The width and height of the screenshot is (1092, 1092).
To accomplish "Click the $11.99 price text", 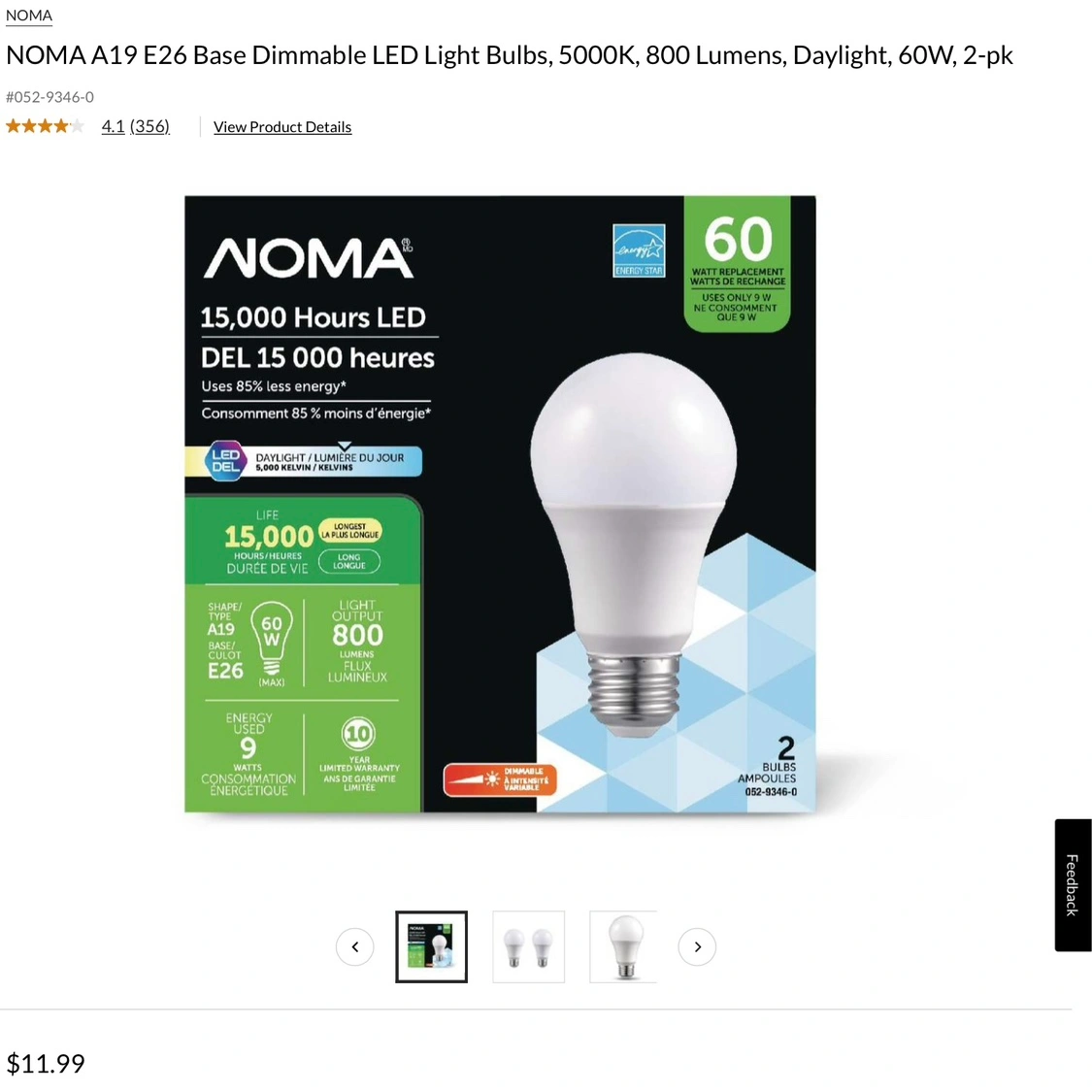I will (x=46, y=1064).
